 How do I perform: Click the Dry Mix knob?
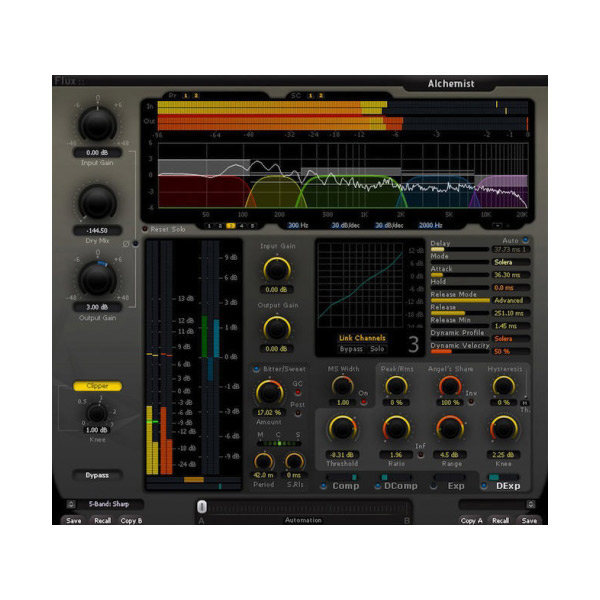click(98, 203)
